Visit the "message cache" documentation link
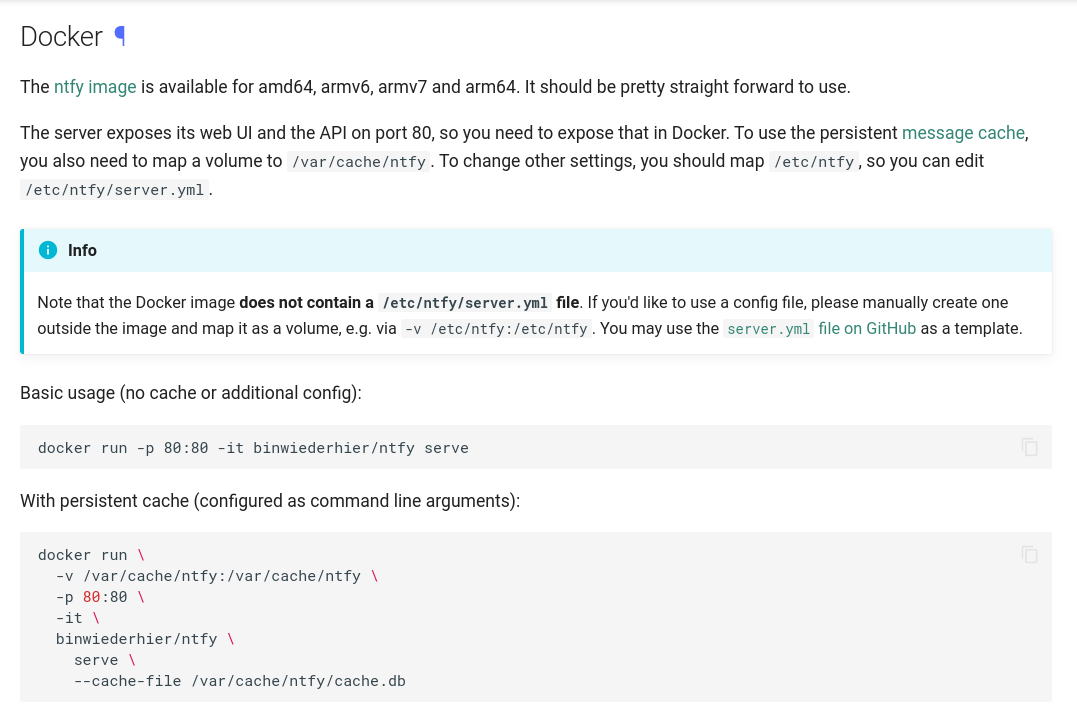The height and width of the screenshot is (713, 1077). (962, 132)
